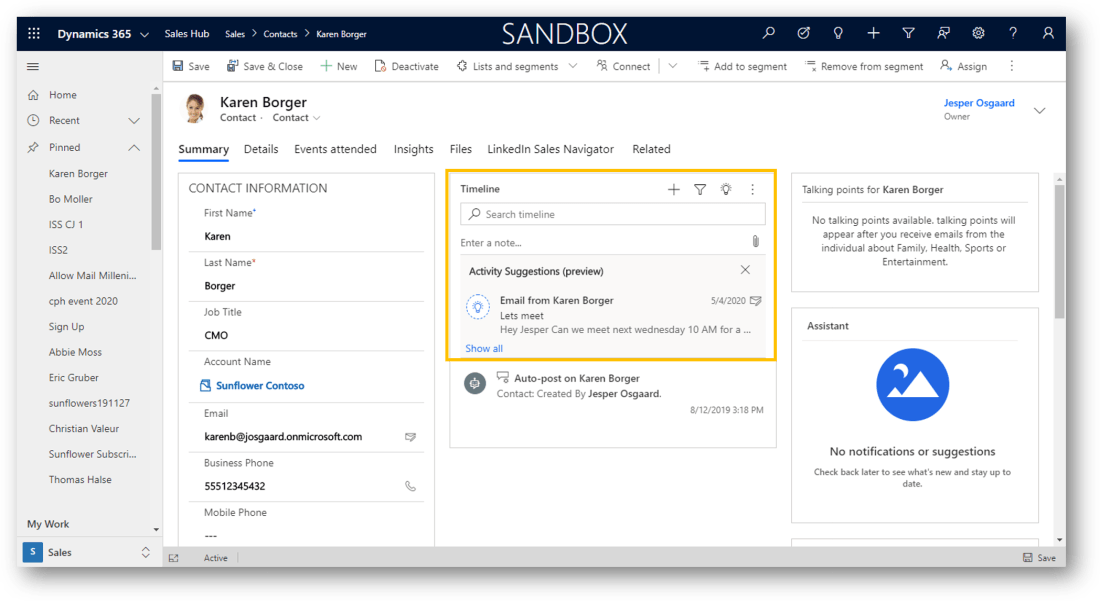Open the app launcher waffle icon
This screenshot has height=601, width=1100.
(34, 34)
